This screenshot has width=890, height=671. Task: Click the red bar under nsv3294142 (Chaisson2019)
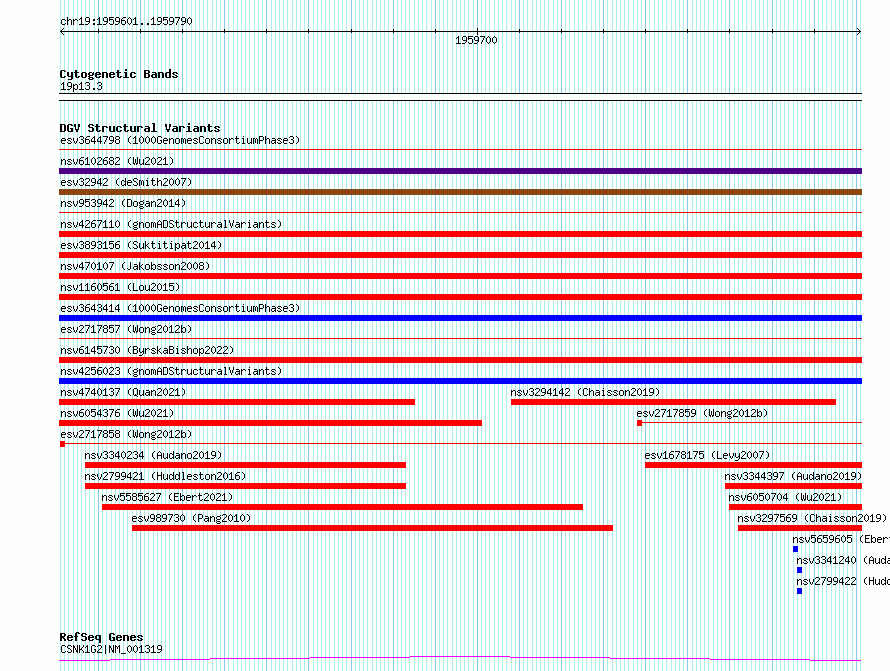coord(673,402)
